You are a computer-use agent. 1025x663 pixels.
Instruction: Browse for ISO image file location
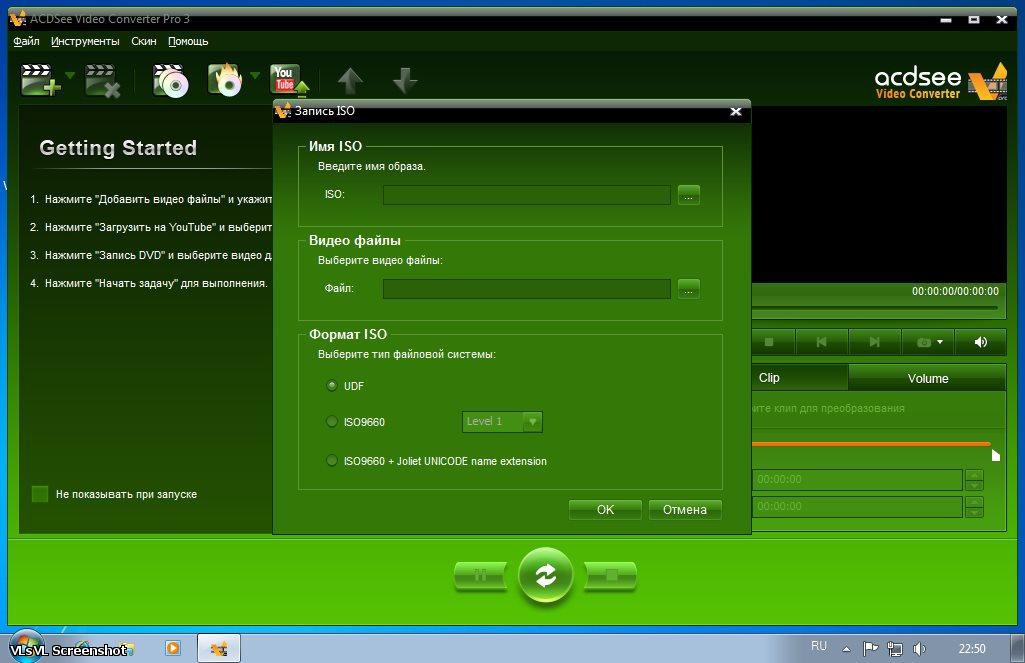688,195
